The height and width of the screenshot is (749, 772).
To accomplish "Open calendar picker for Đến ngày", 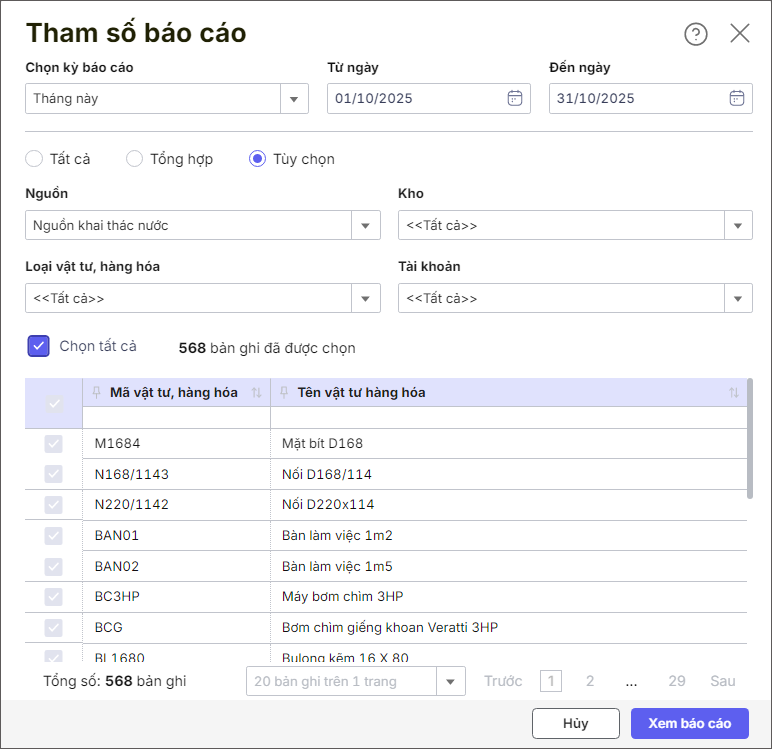I will tap(737, 98).
